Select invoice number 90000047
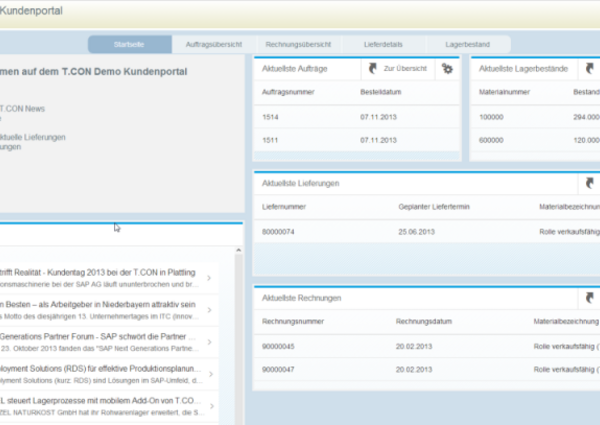 (x=278, y=370)
